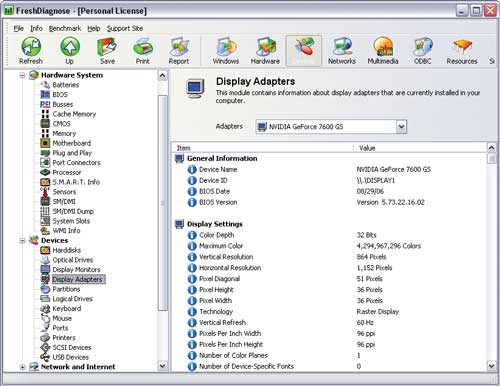Open Optical Drives tree item
Screen dimensions: 500x386
(73, 260)
